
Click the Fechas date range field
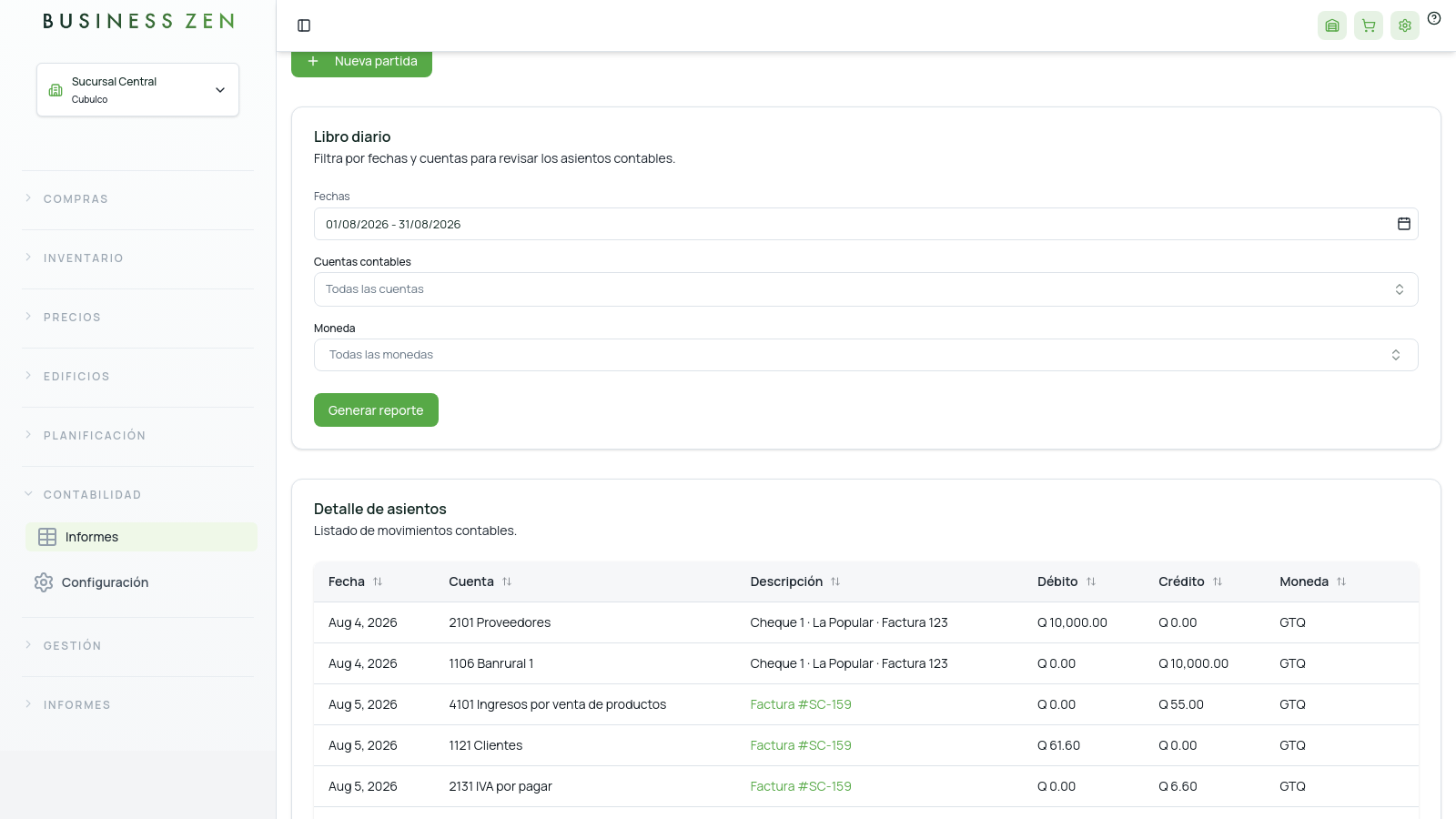(x=865, y=224)
